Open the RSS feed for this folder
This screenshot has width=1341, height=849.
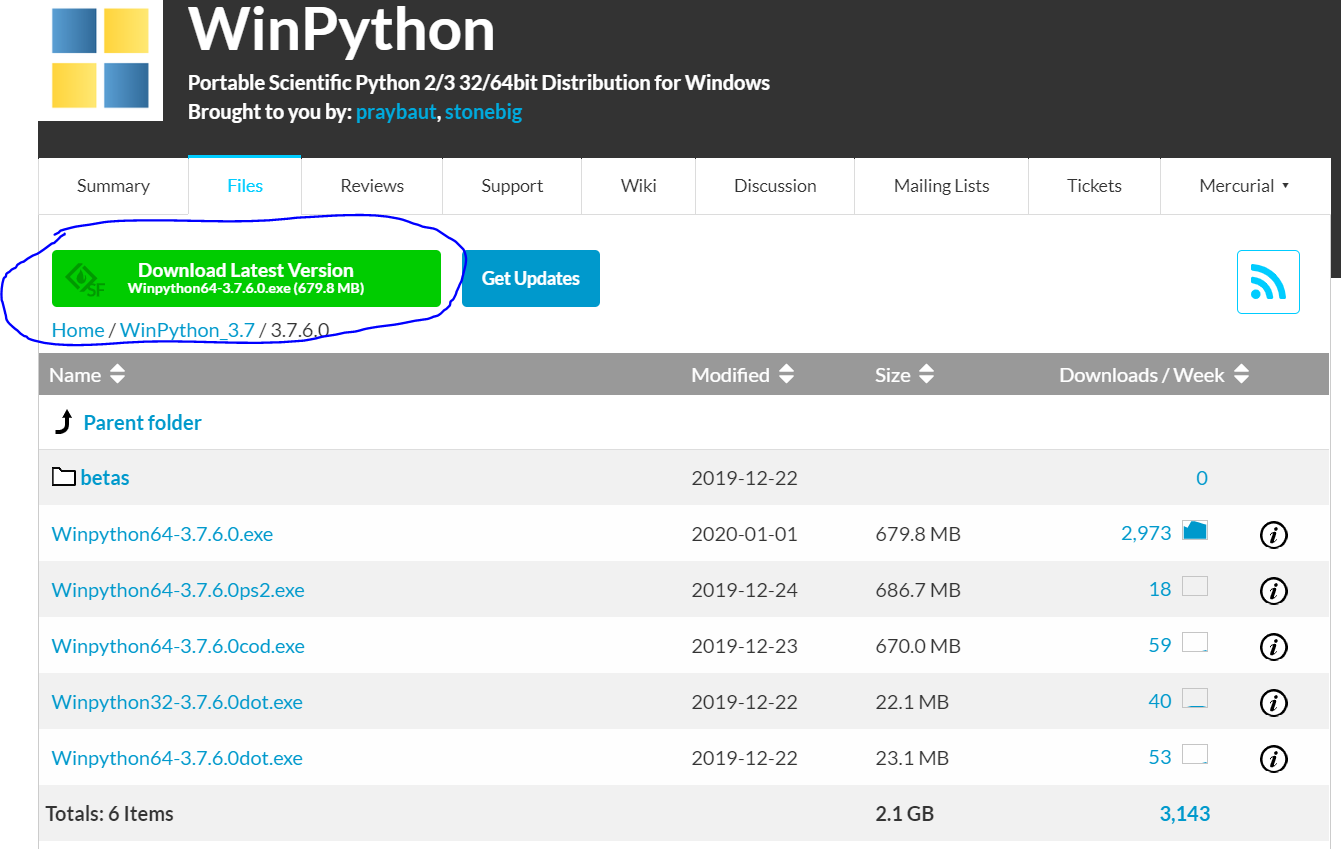coord(1268,283)
